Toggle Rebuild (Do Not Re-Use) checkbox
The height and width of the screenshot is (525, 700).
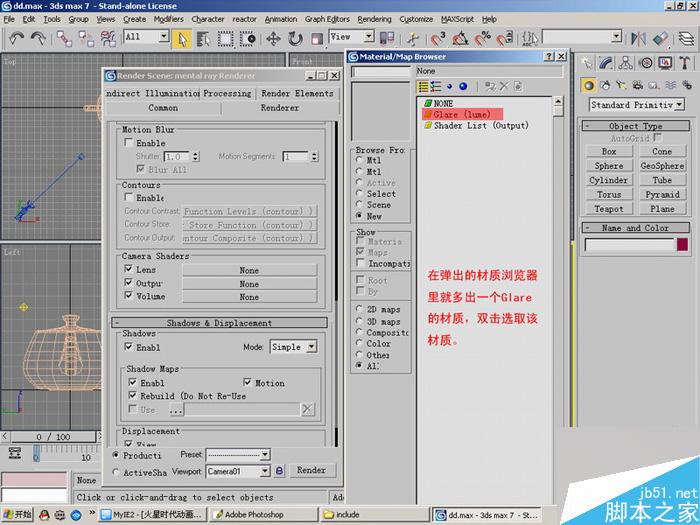click(133, 395)
